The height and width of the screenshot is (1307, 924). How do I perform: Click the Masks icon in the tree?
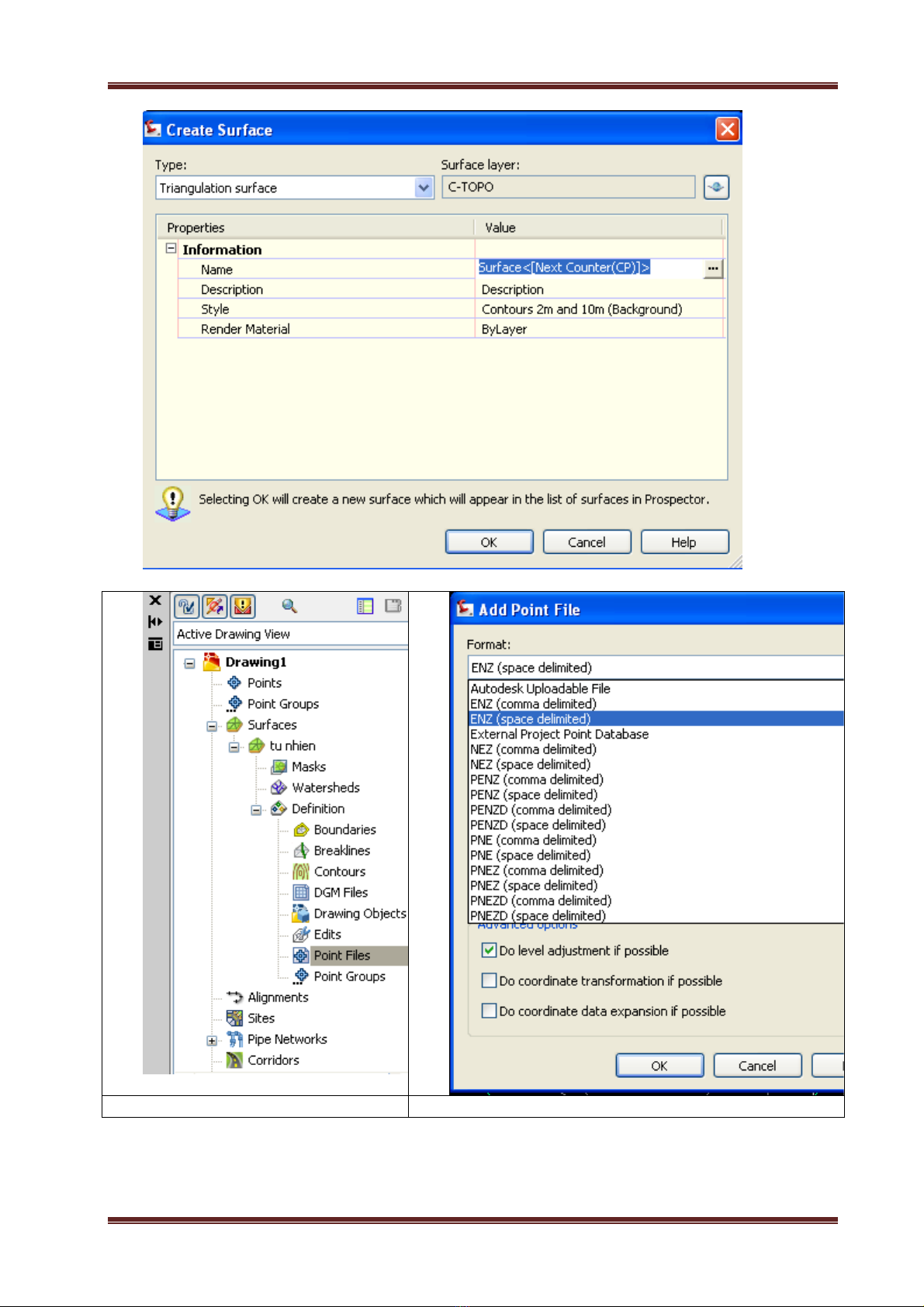tap(279, 766)
